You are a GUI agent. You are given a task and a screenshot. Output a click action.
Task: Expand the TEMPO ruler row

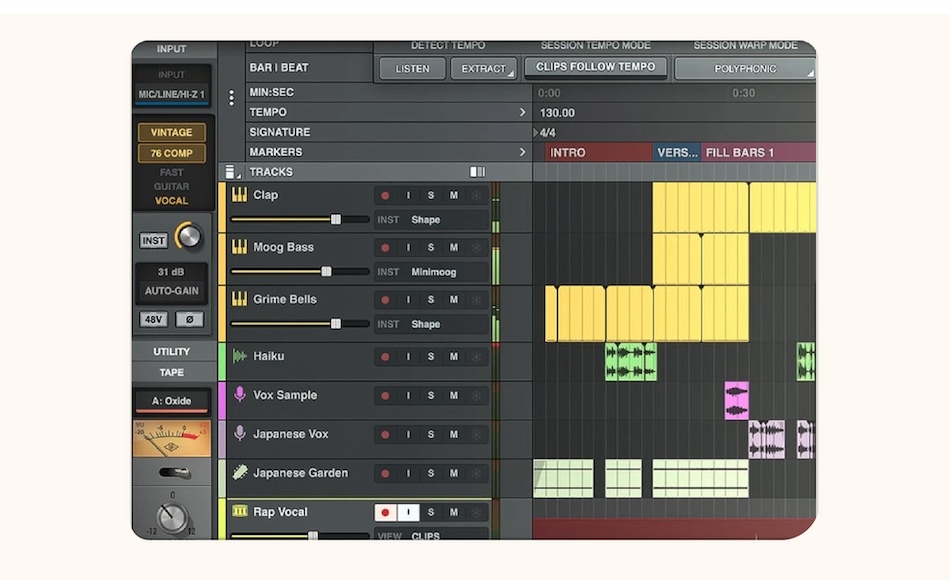pyautogui.click(x=522, y=113)
